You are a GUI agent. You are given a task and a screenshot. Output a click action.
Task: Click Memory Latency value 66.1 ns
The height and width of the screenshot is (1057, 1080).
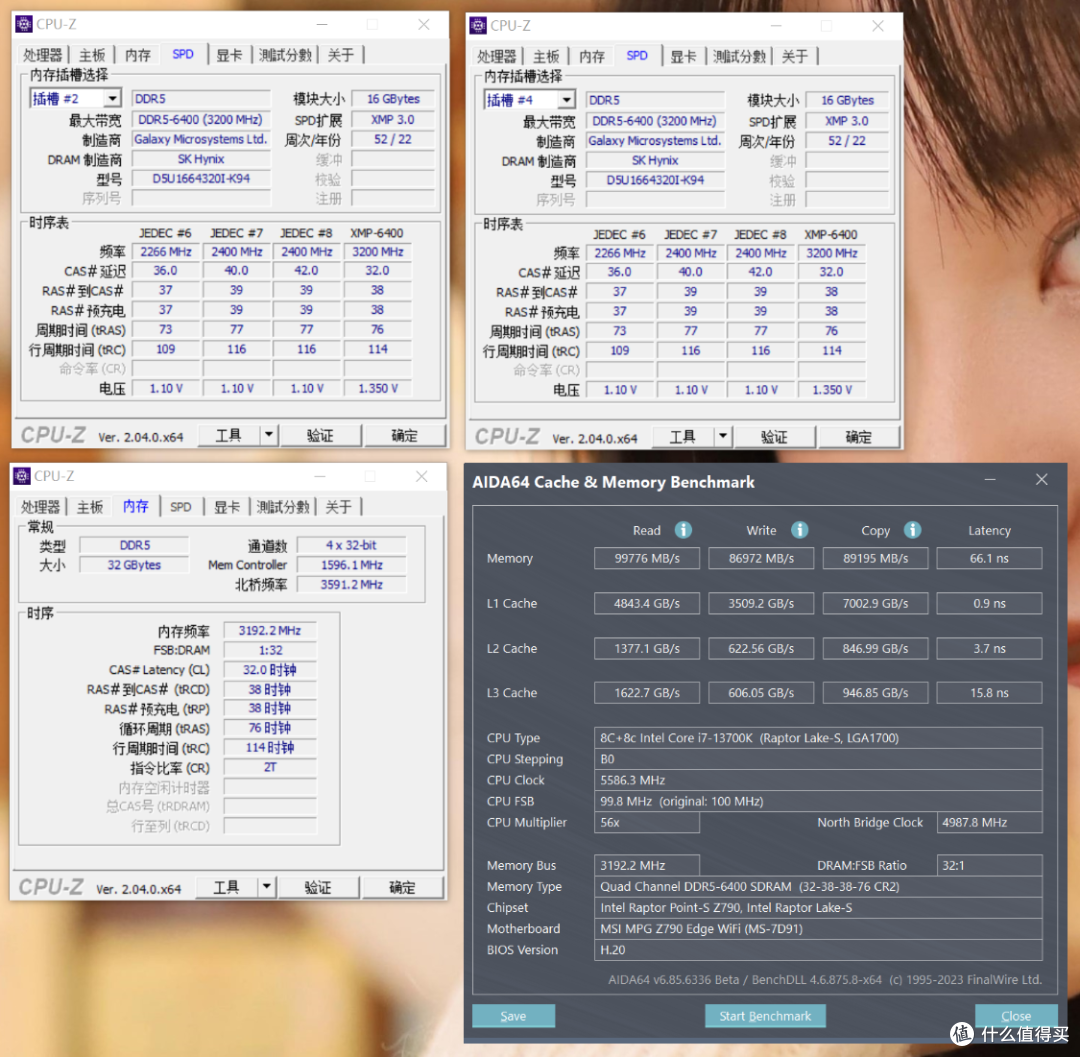click(x=989, y=558)
